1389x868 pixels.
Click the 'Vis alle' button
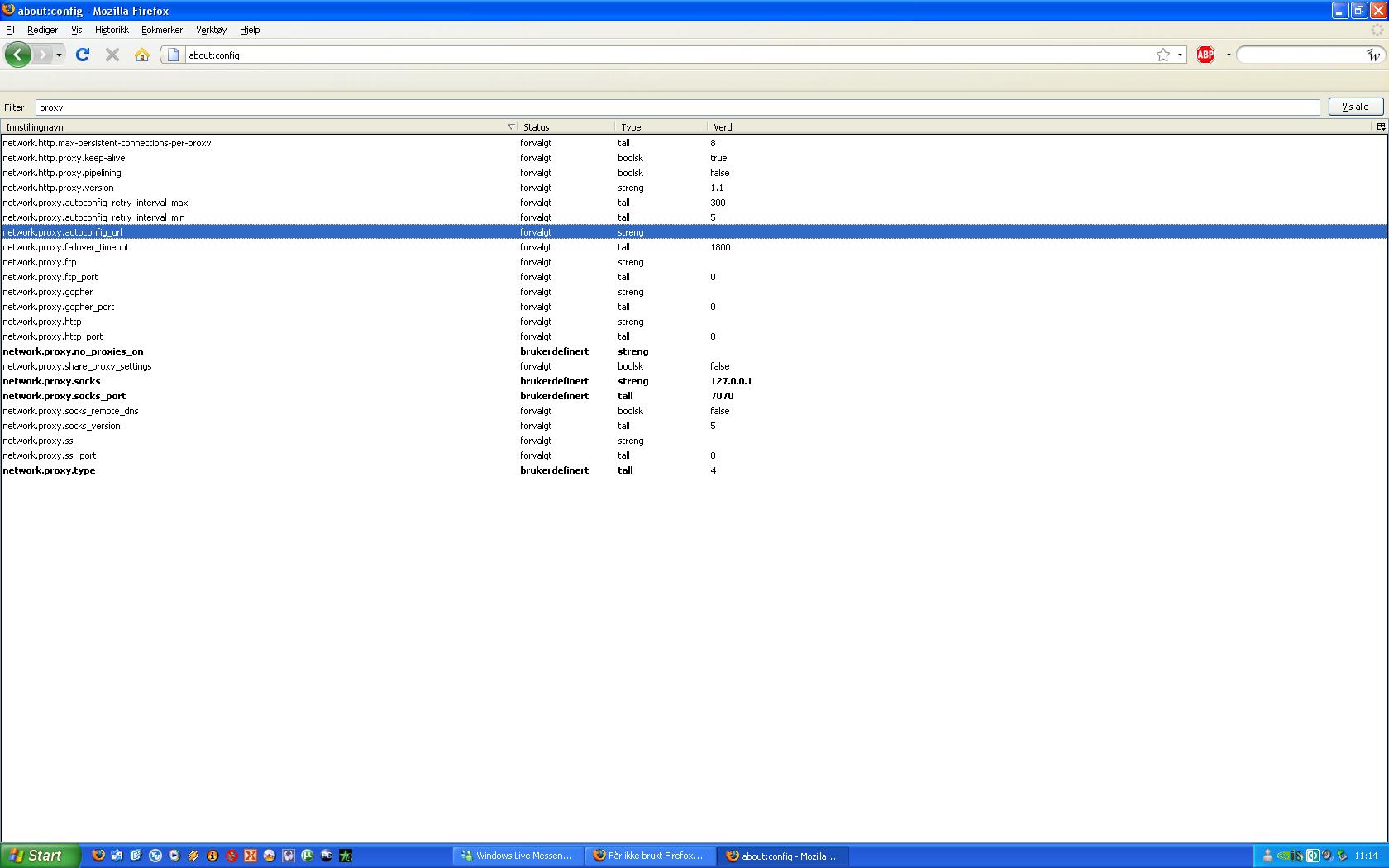pyautogui.click(x=1355, y=107)
